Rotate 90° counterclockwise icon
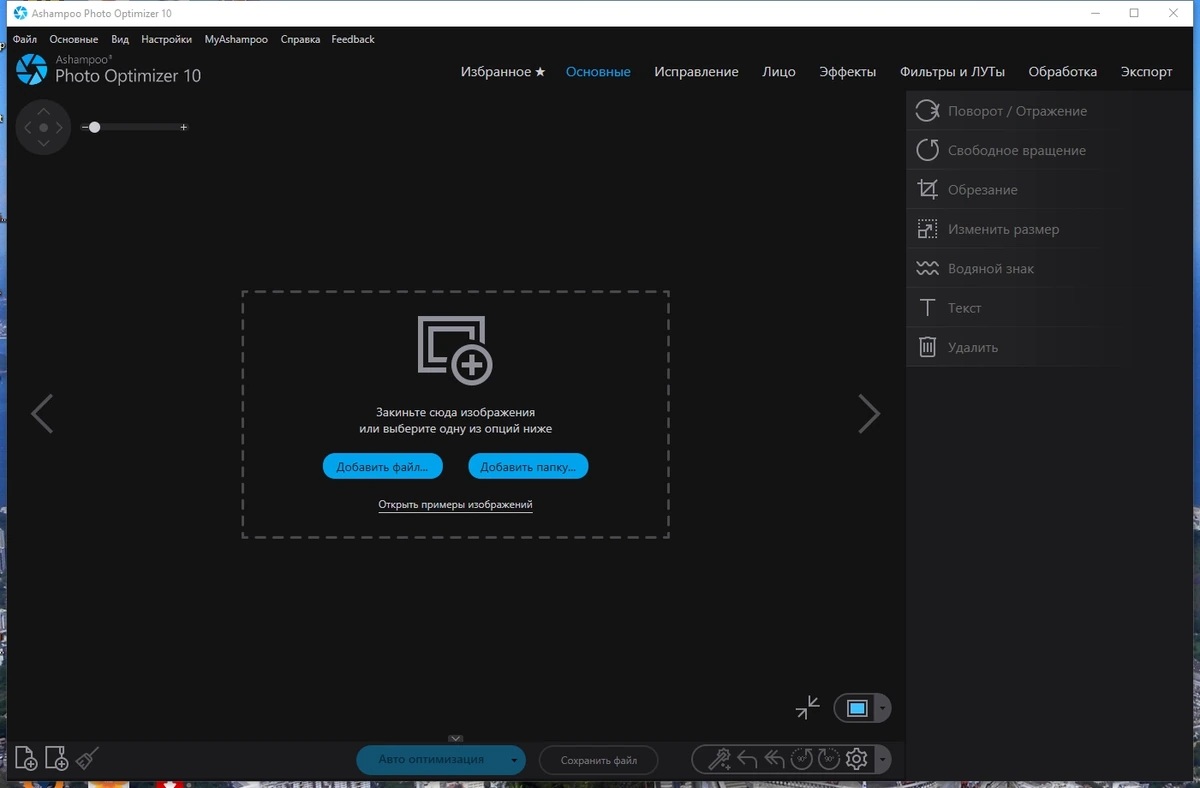The image size is (1200, 788). point(801,759)
